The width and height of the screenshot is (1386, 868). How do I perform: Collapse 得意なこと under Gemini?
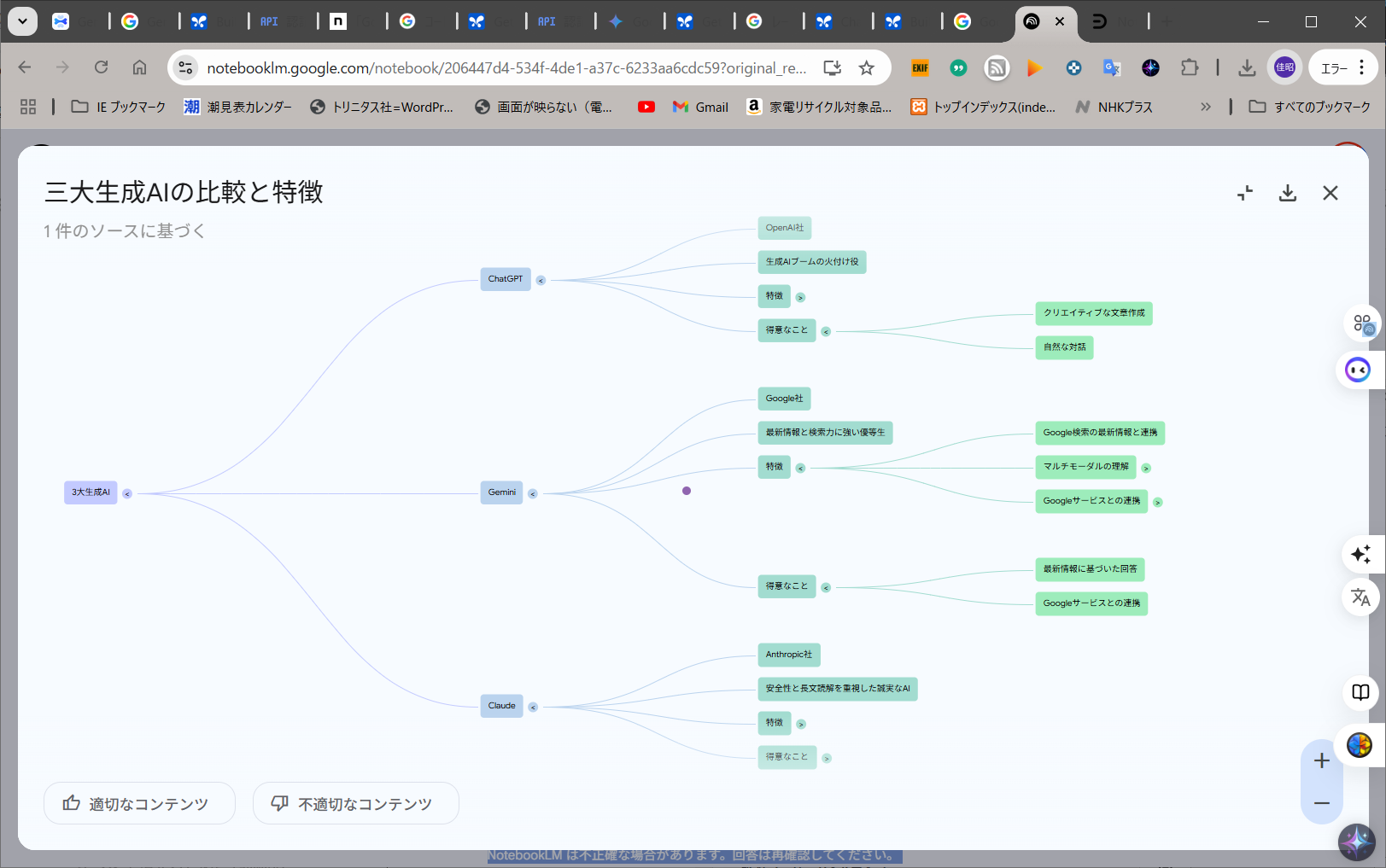(826, 587)
